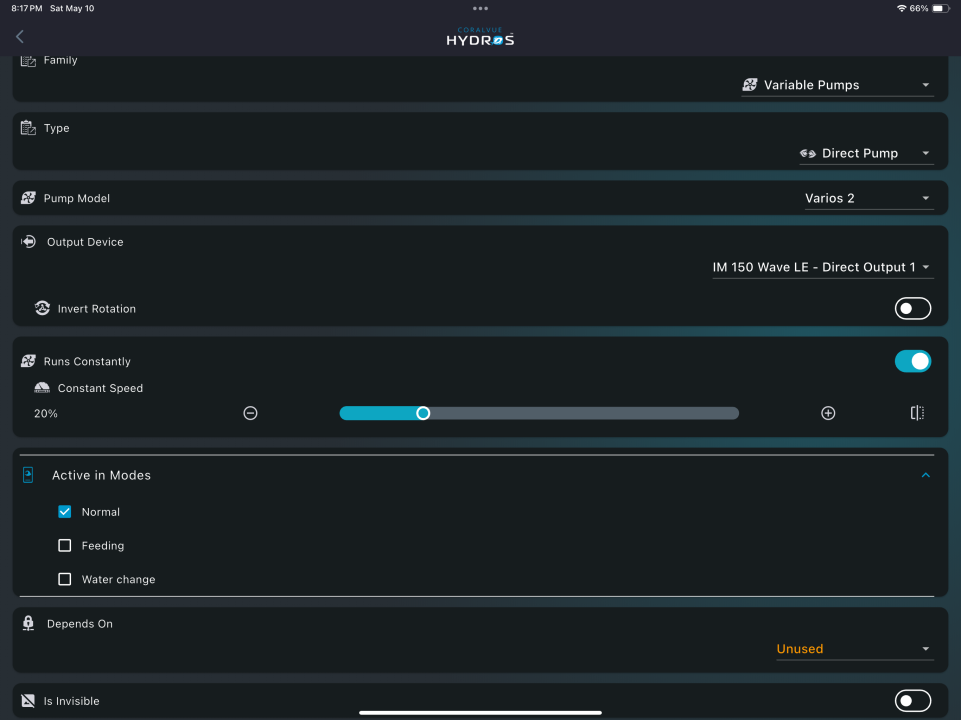Turn off Runs Constantly switch

click(x=913, y=362)
